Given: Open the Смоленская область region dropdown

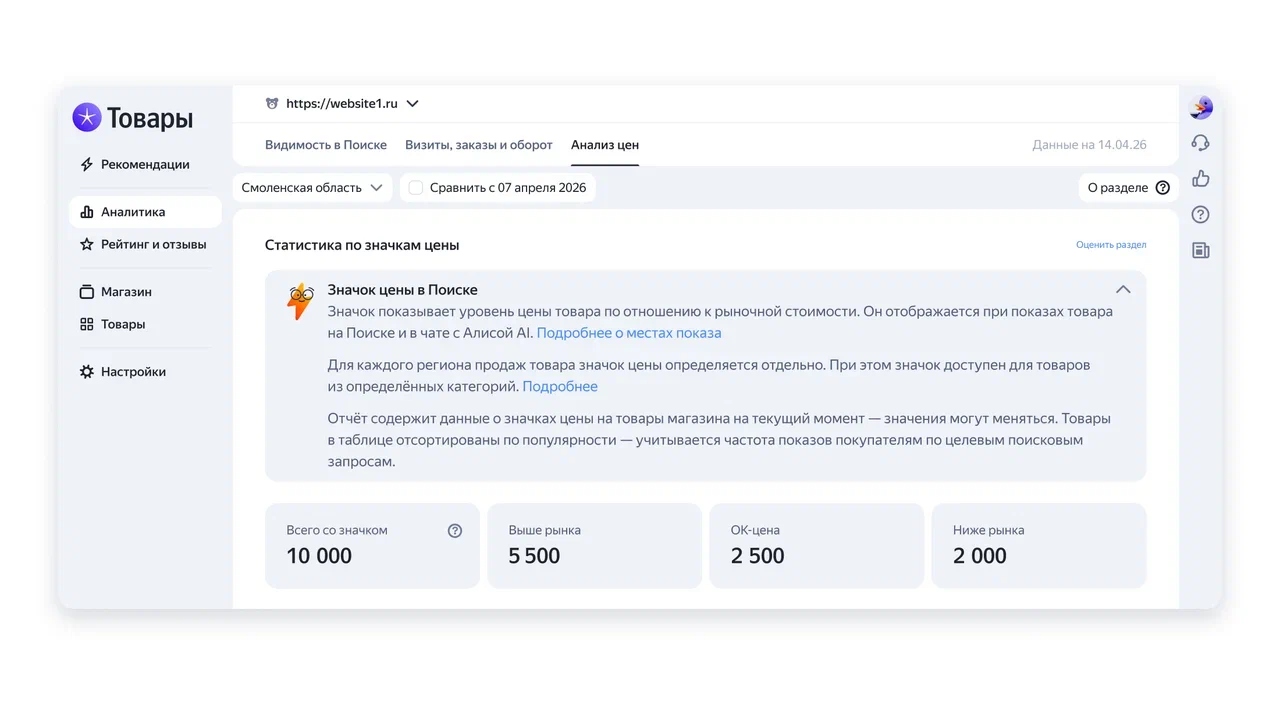Looking at the screenshot, I should tap(312, 188).
